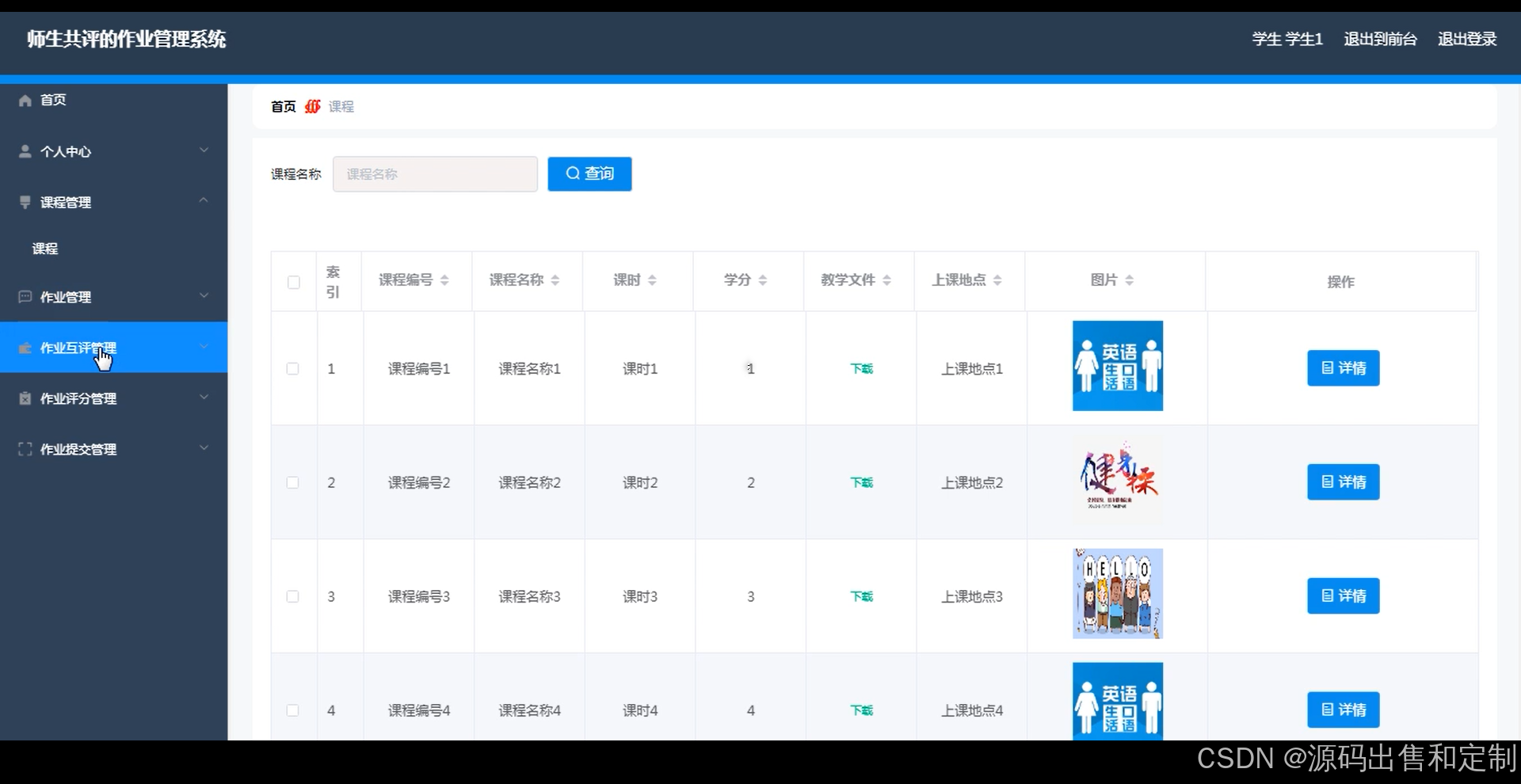Open the course image thumbnail for 课程编号1
Screen dimensions: 1521x784
pyautogui.click(x=1118, y=366)
